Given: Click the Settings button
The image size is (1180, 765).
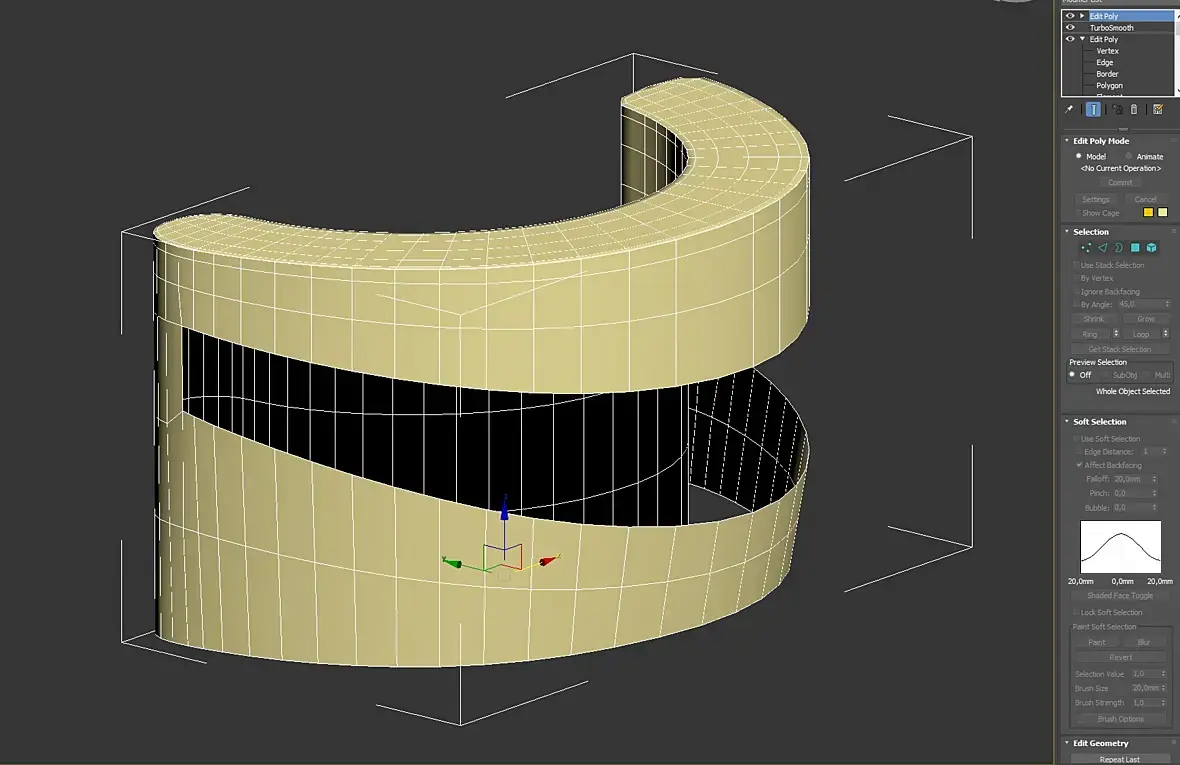Looking at the screenshot, I should (x=1096, y=199).
